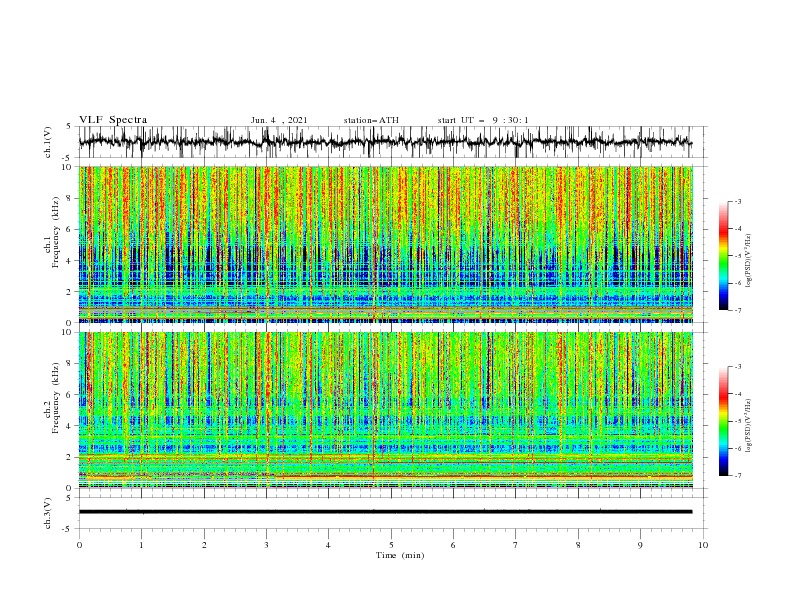792x612 pixels.
Task: Select the ch.2 "Frequency (kHz)" axis title
Action: pos(56,398)
